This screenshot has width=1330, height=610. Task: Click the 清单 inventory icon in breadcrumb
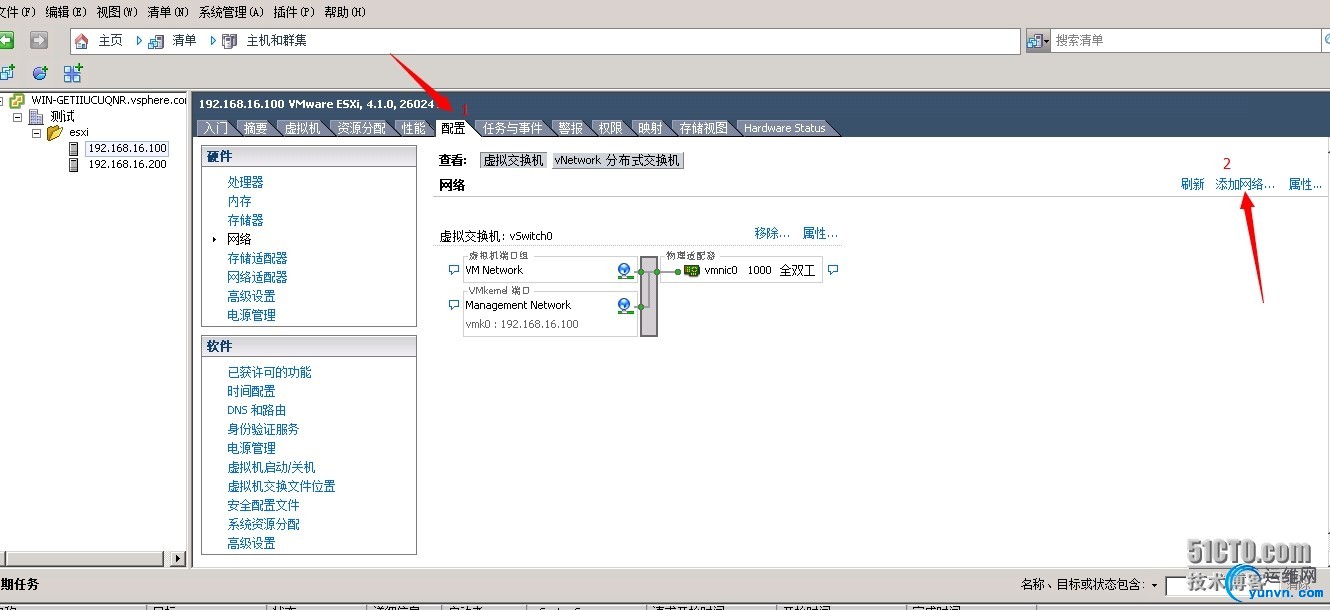156,41
